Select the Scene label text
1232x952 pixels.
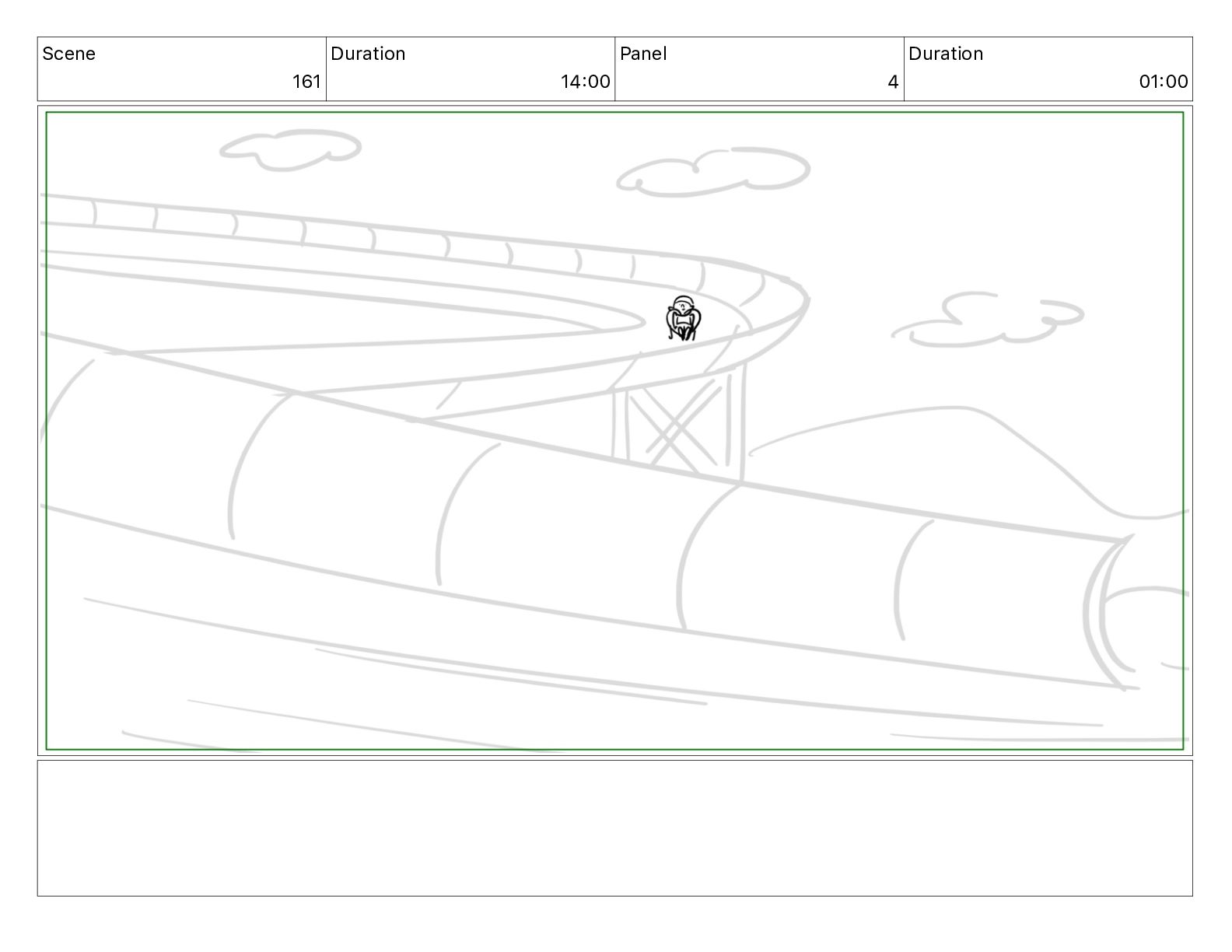point(68,54)
